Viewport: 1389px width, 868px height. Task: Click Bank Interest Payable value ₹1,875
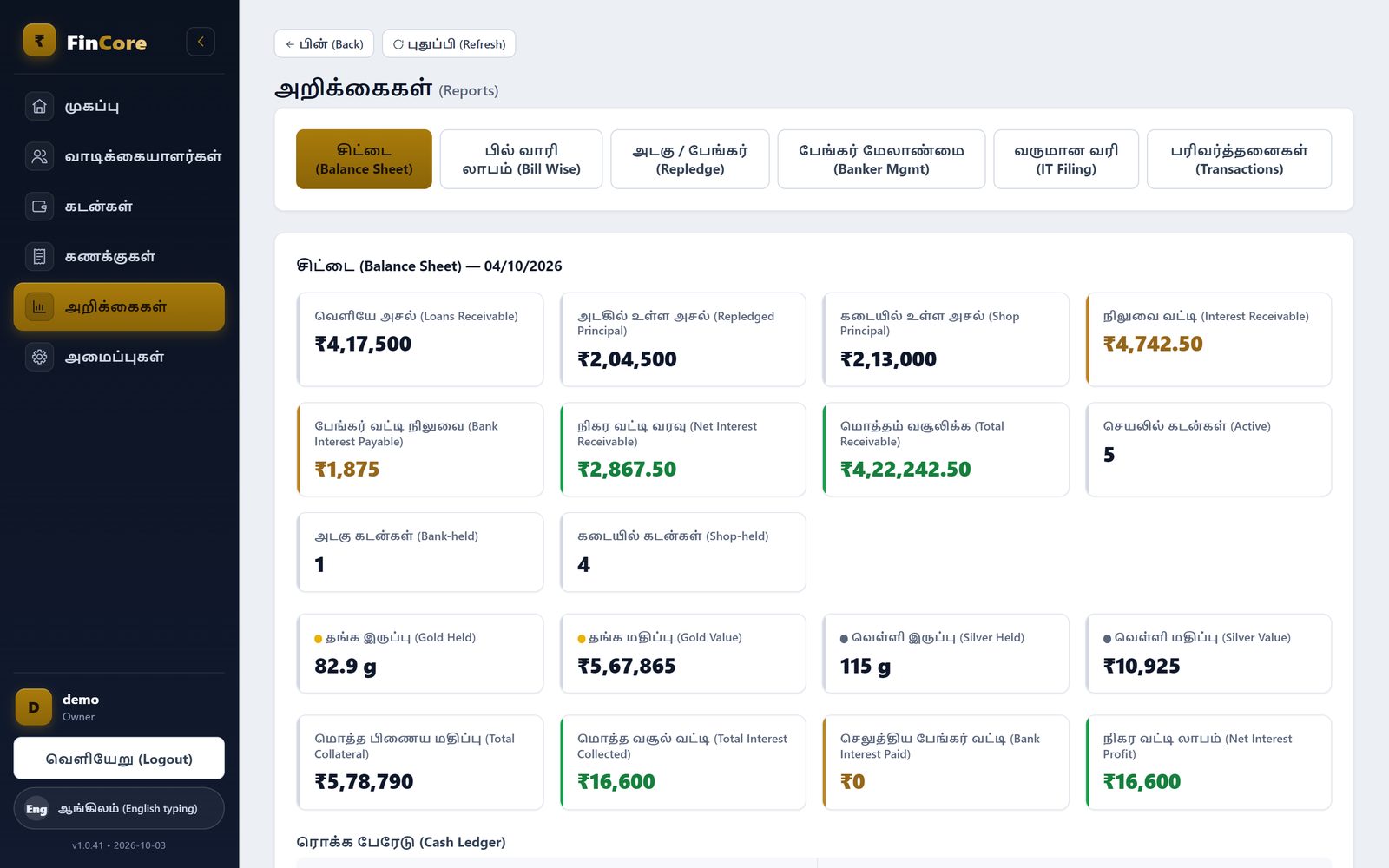coord(347,470)
